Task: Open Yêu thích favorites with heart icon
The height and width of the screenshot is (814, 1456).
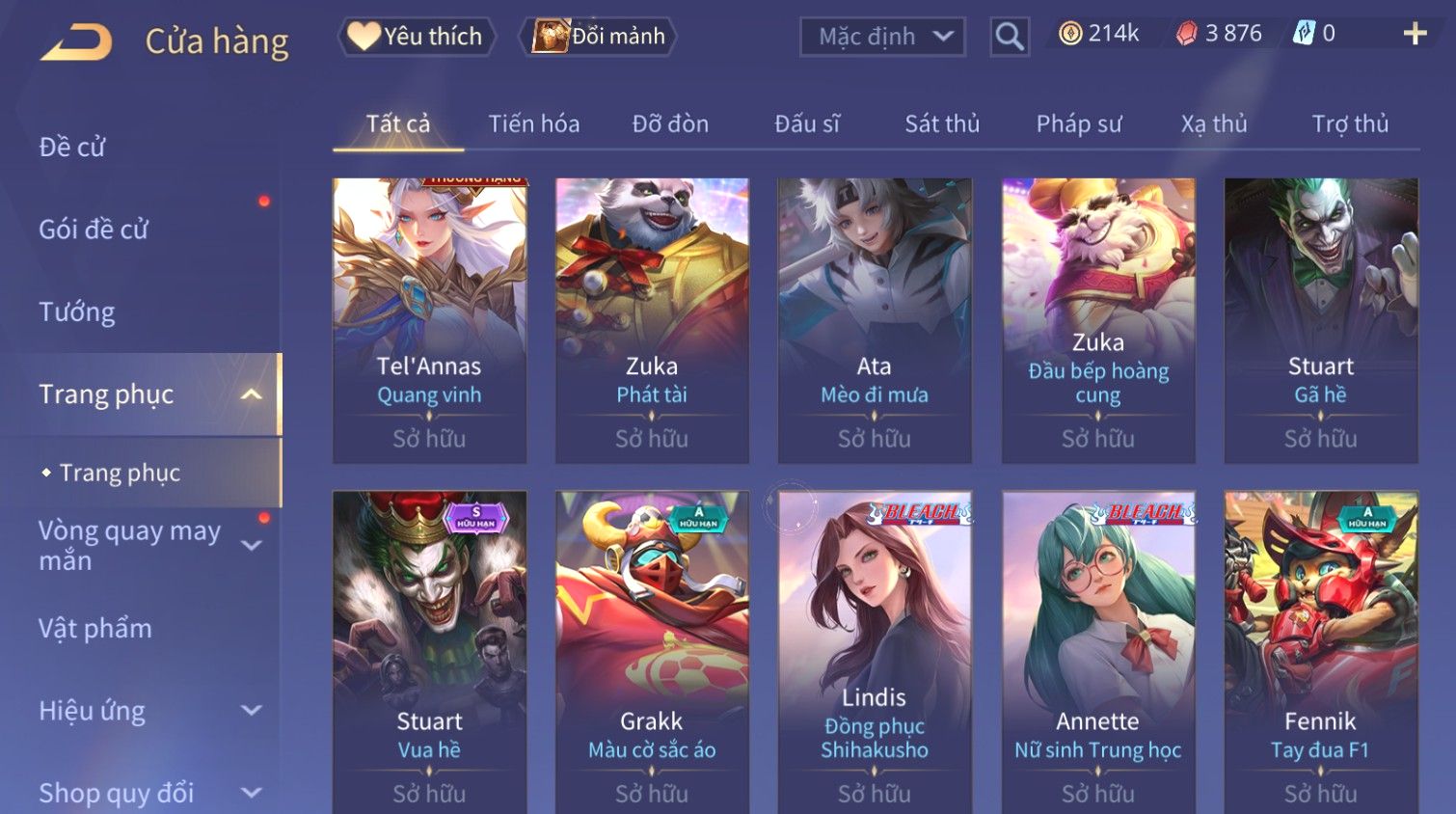Action: point(417,37)
